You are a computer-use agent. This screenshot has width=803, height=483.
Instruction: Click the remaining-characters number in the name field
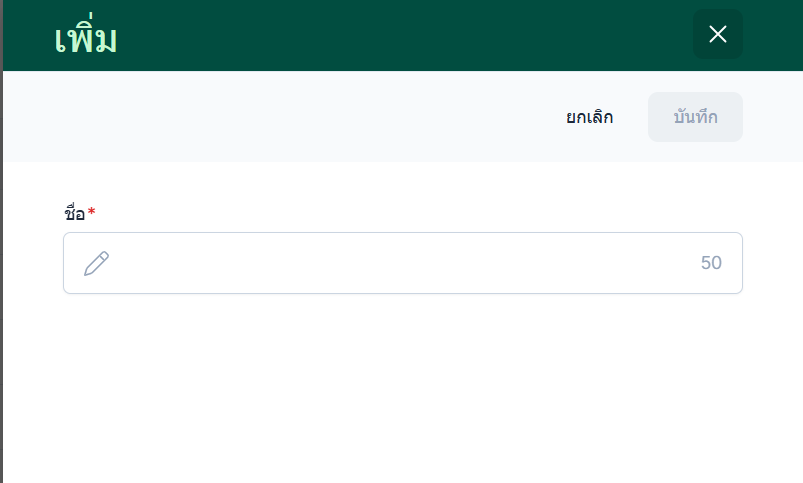(711, 263)
